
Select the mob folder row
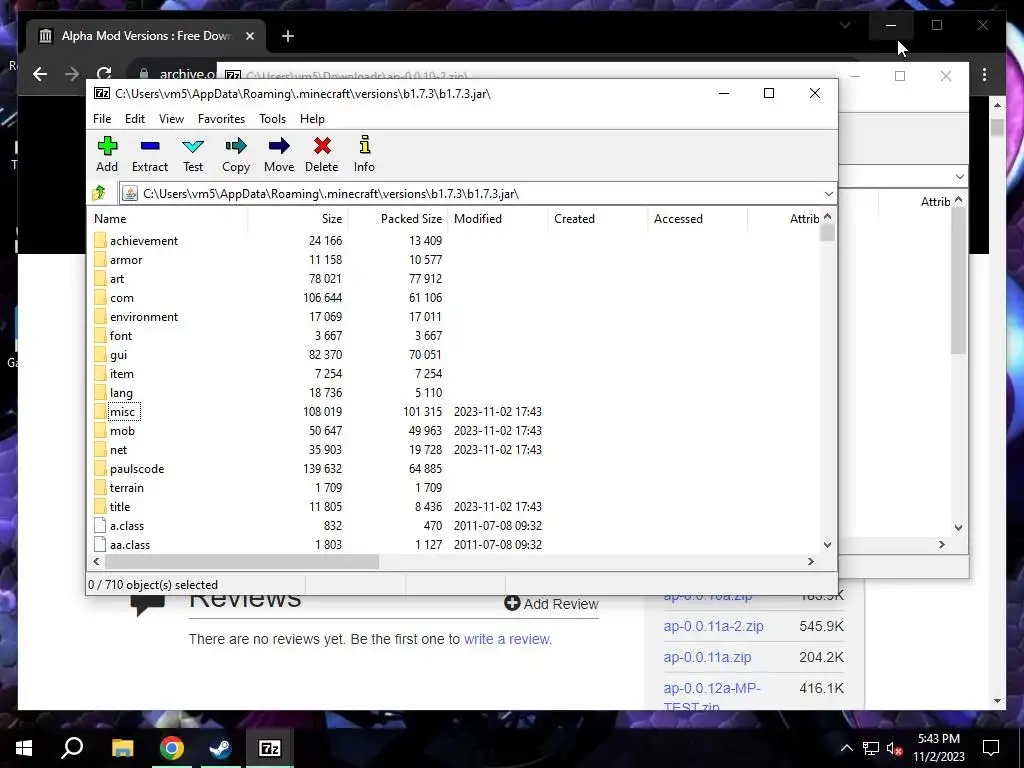pos(453,430)
